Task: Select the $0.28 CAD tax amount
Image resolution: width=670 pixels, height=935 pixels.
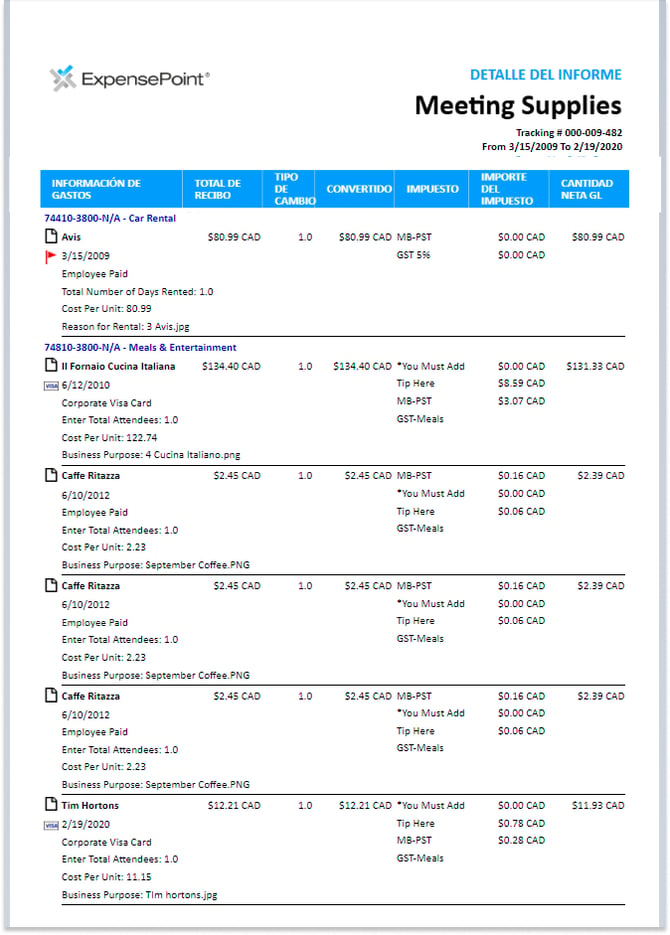Action: click(x=522, y=841)
